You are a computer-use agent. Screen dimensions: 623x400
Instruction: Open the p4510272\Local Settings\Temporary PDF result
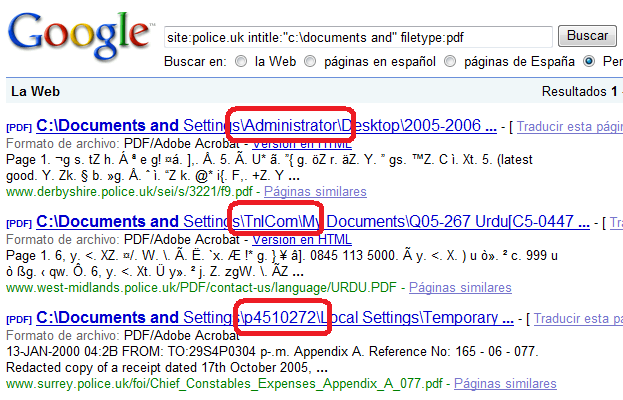(275, 318)
